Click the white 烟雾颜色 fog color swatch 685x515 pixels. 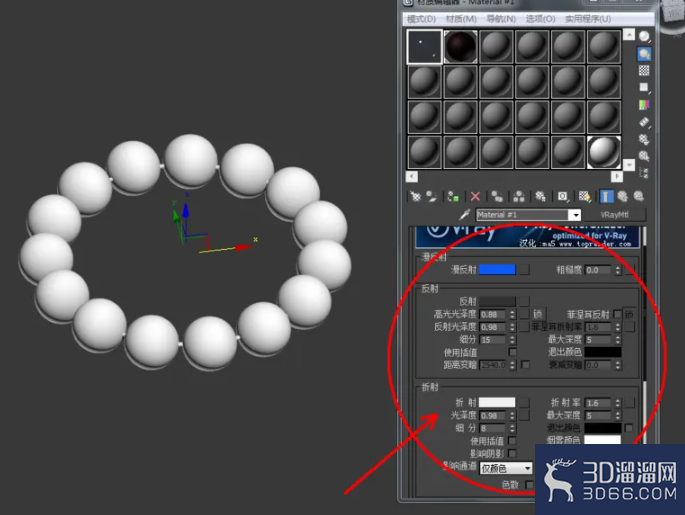coord(603,440)
